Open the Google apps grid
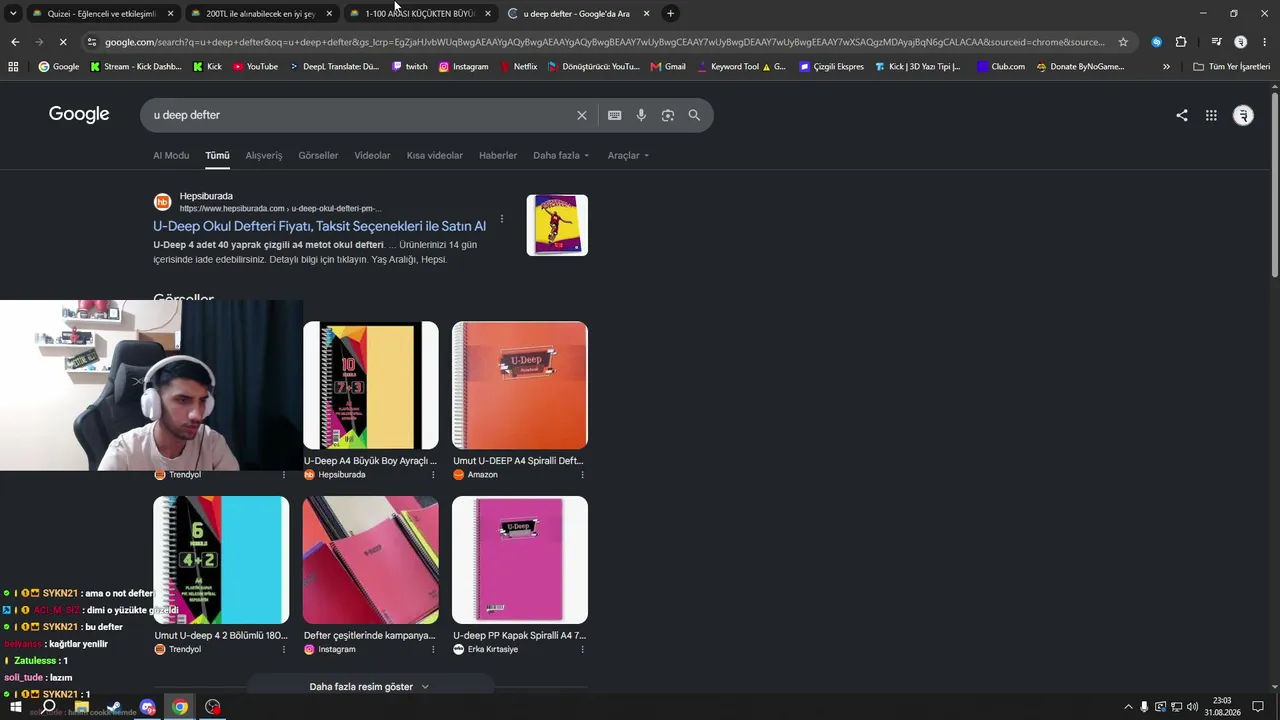 tap(1211, 115)
